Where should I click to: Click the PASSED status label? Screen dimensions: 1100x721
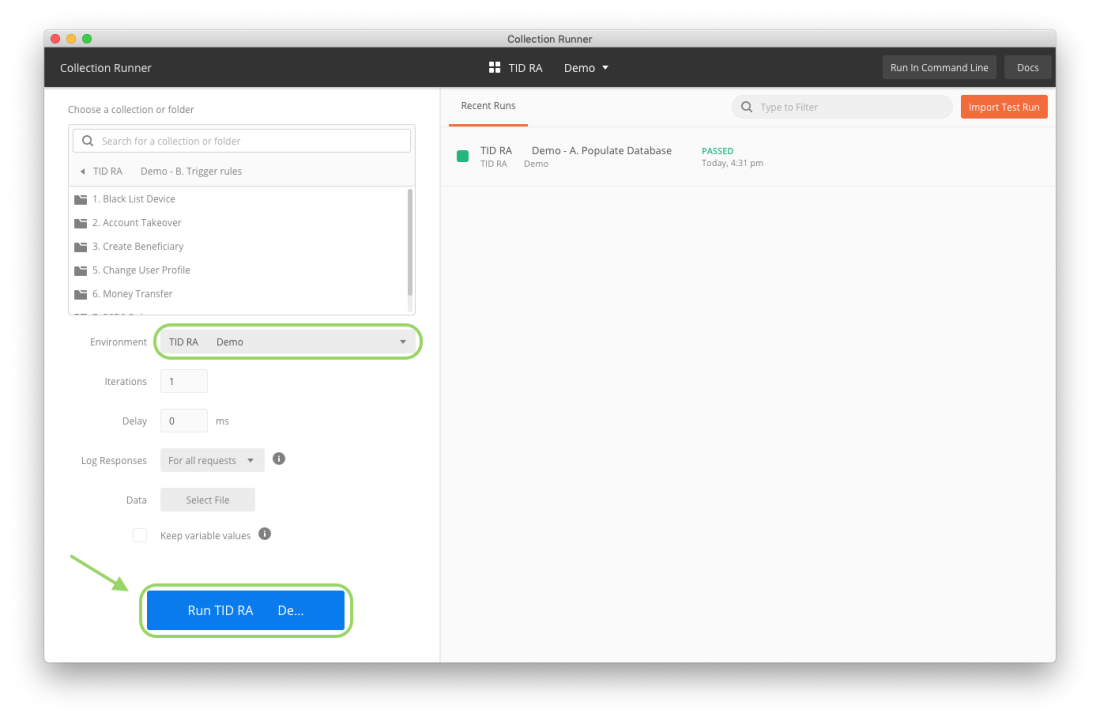point(717,151)
